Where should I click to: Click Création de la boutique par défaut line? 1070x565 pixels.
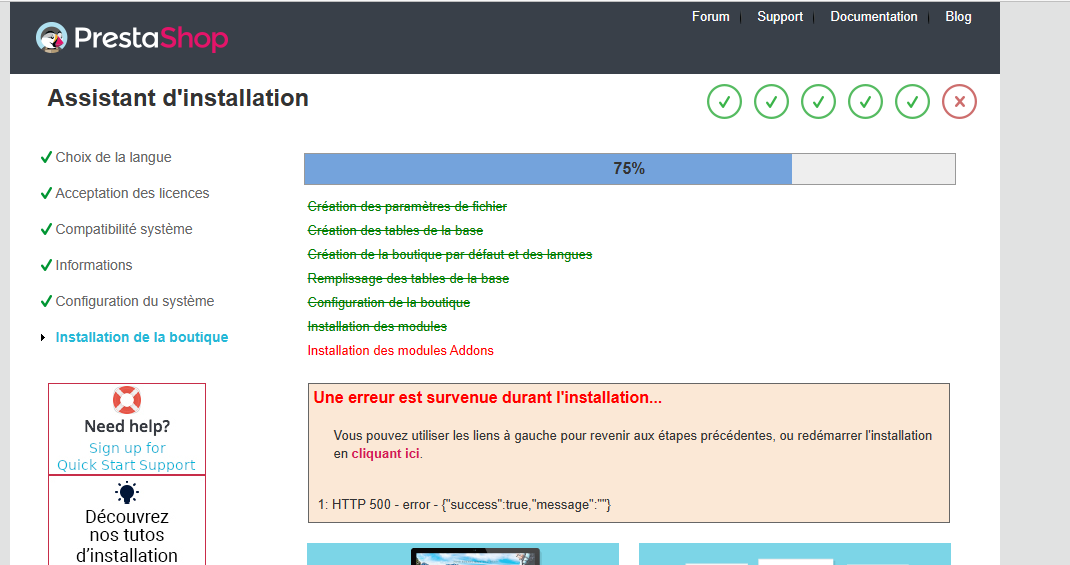(x=450, y=255)
